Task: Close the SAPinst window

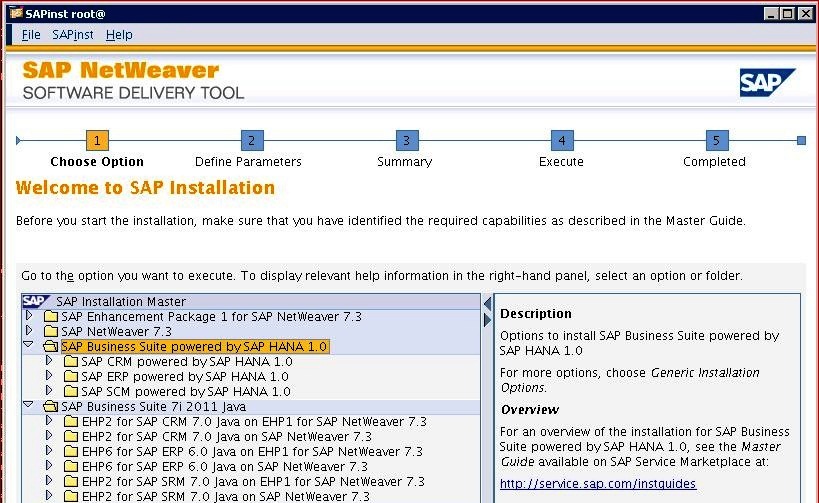Action: (806, 14)
